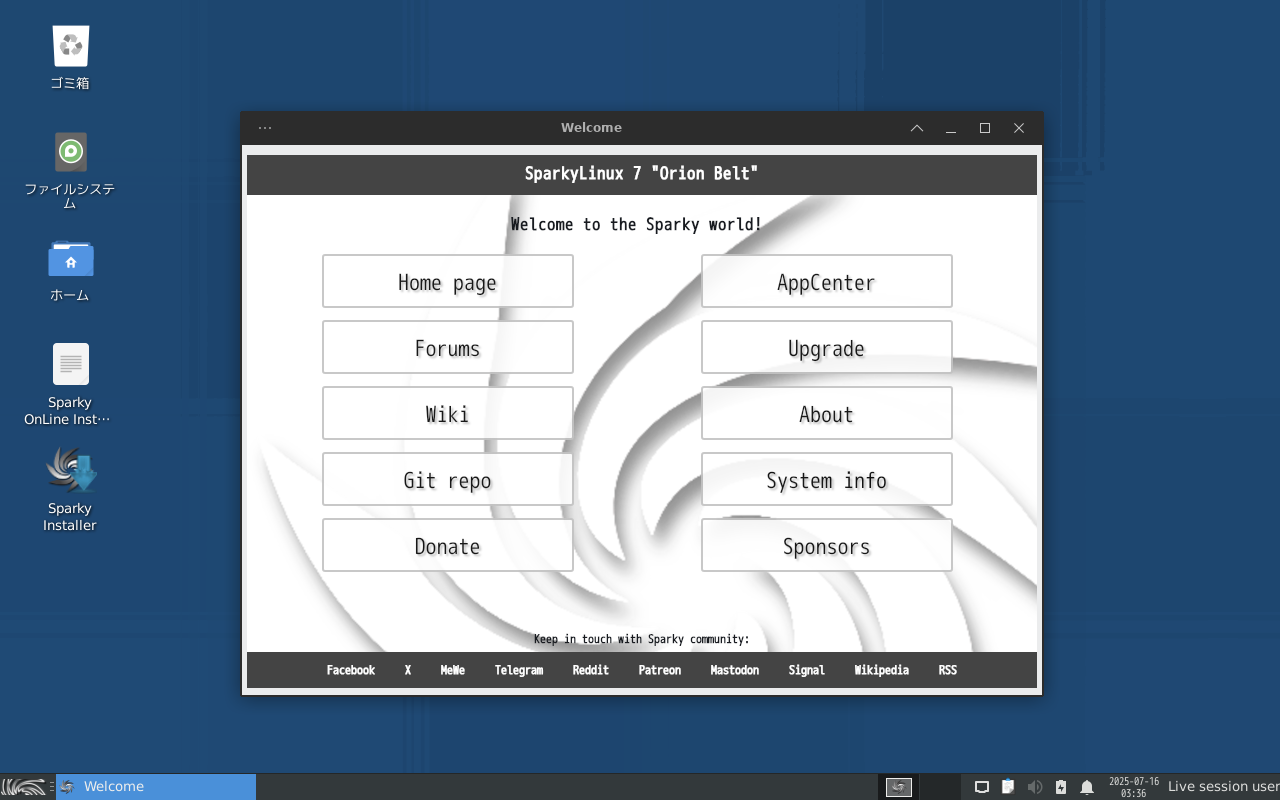Click the "Keep in touch with Sparky community:" text
This screenshot has width=1280, height=800.
coord(642,639)
